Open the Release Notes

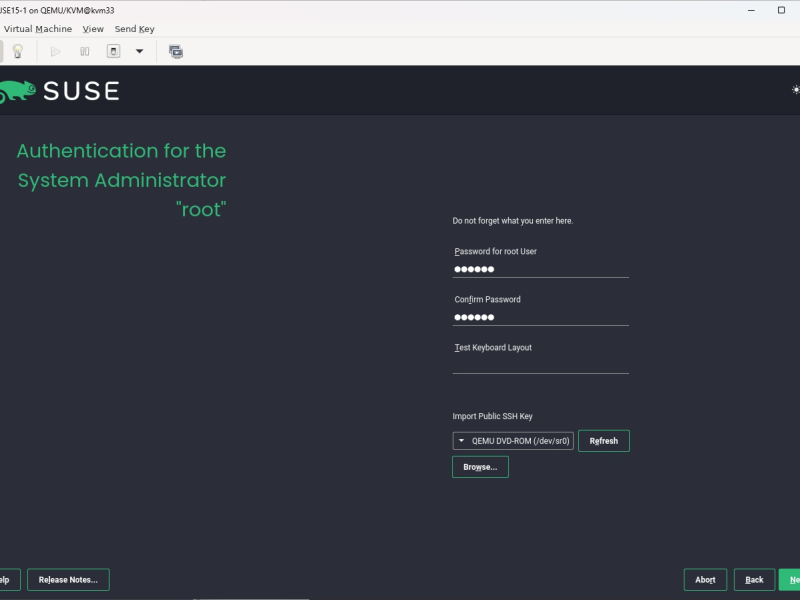[68, 580]
